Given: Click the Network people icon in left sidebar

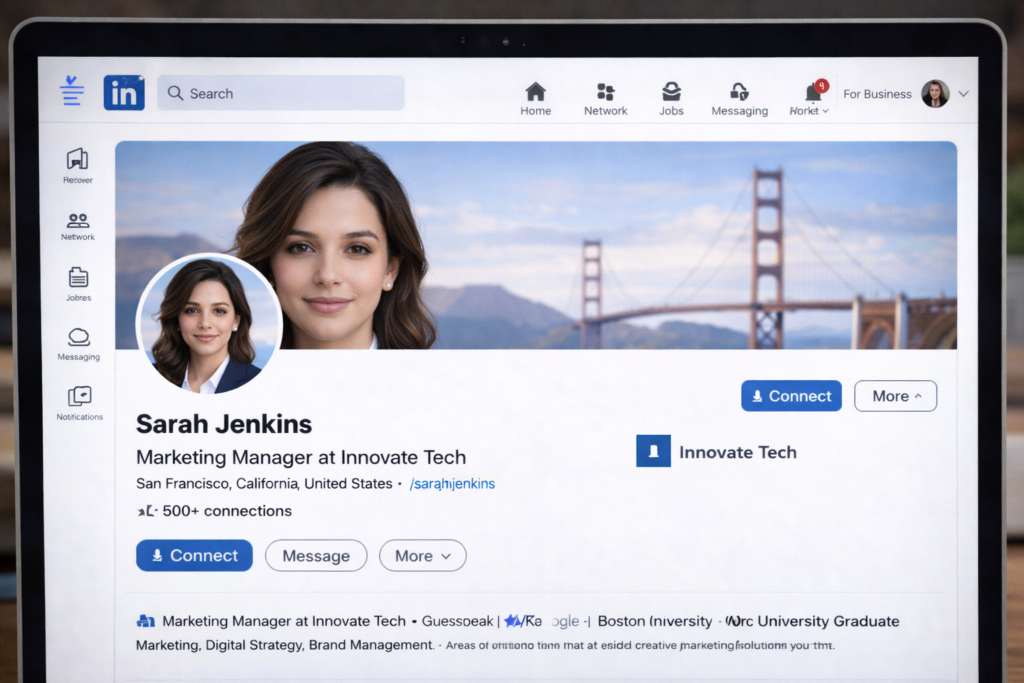Looking at the screenshot, I should click(78, 220).
